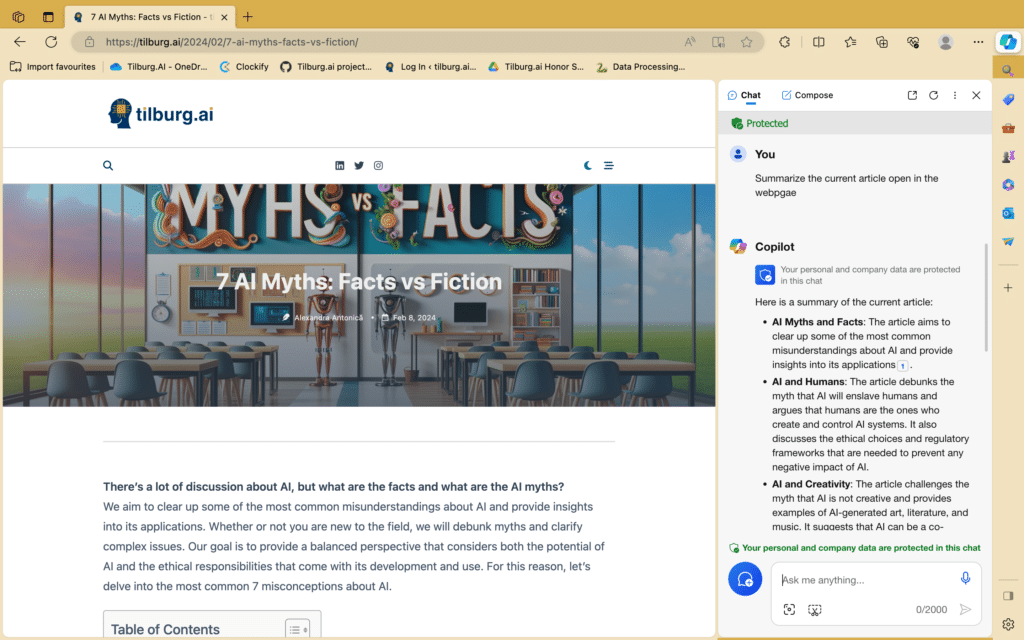Click the add screenshot icon in chat box
The width and height of the screenshot is (1024, 640).
pos(789,609)
